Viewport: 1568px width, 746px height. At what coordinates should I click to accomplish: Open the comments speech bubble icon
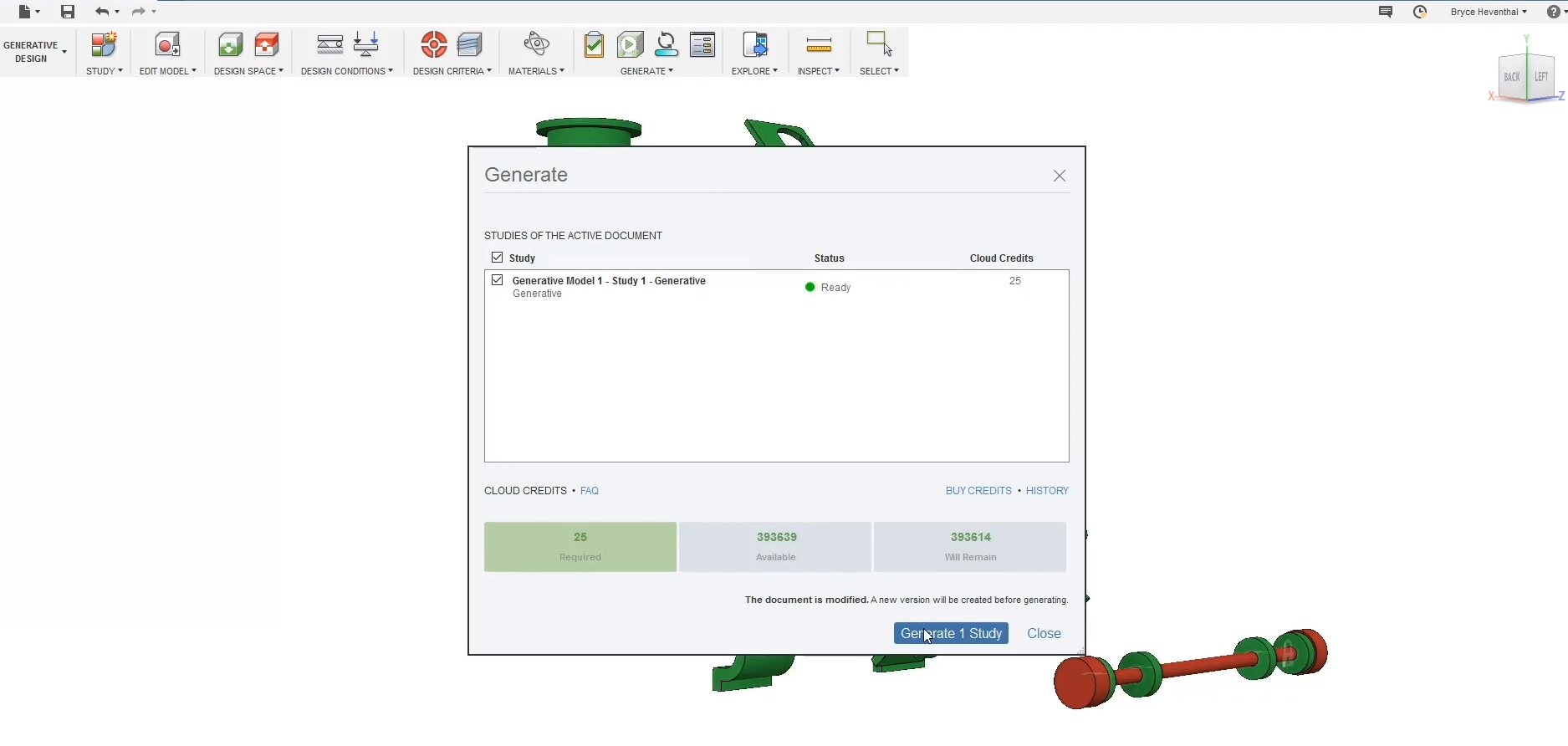(1386, 12)
